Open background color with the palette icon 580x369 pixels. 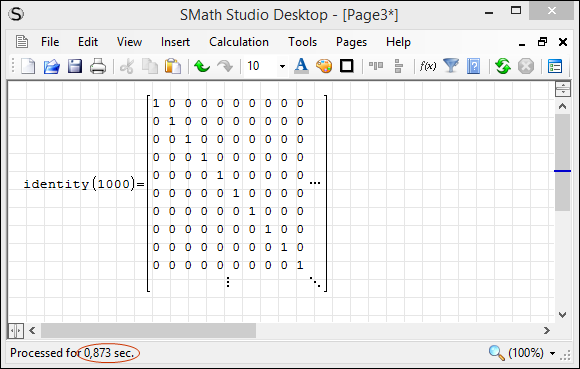coord(324,67)
